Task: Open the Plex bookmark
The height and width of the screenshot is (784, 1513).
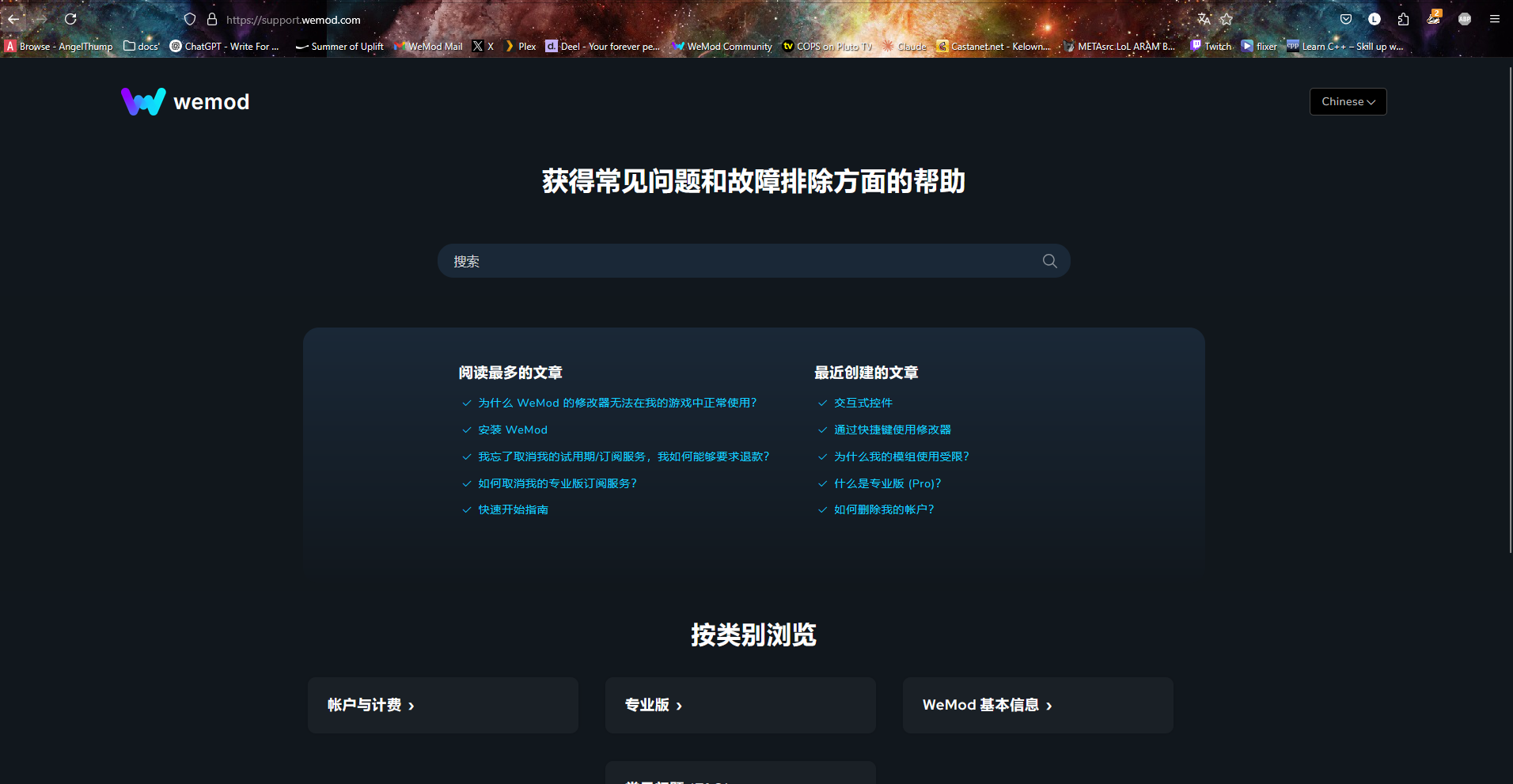Action: (x=520, y=47)
